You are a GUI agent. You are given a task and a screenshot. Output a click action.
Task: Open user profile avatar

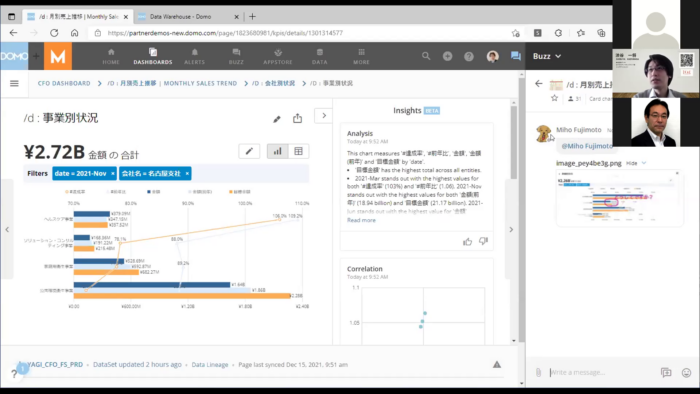point(492,56)
